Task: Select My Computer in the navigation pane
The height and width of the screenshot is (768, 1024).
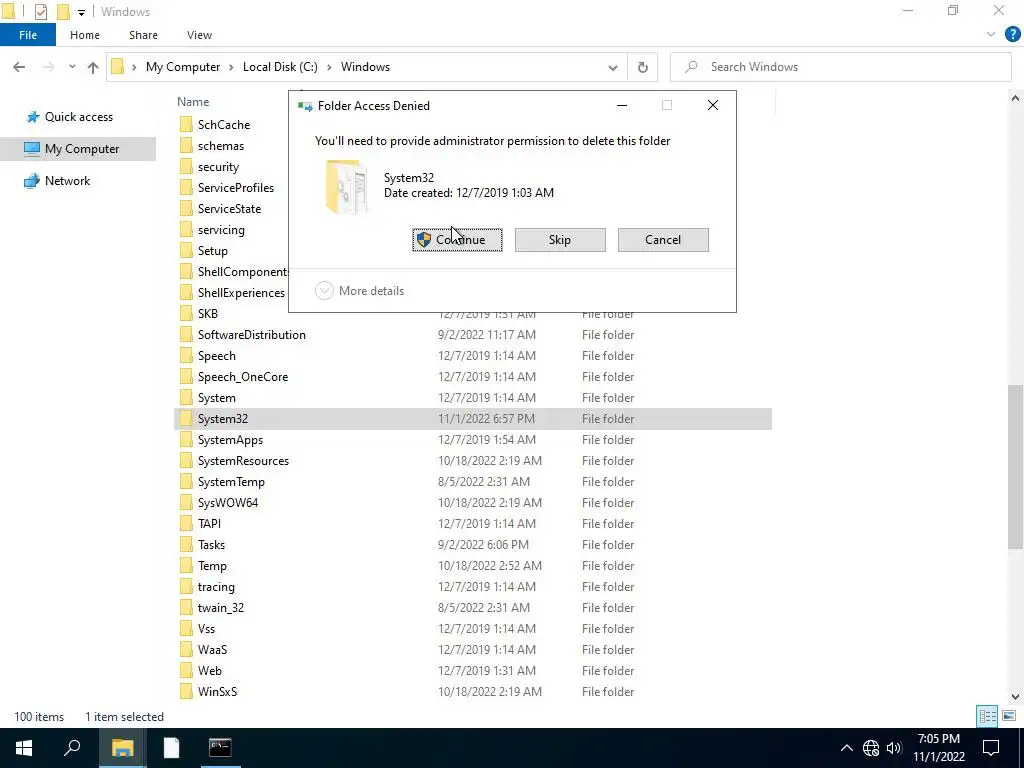Action: click(x=78, y=149)
